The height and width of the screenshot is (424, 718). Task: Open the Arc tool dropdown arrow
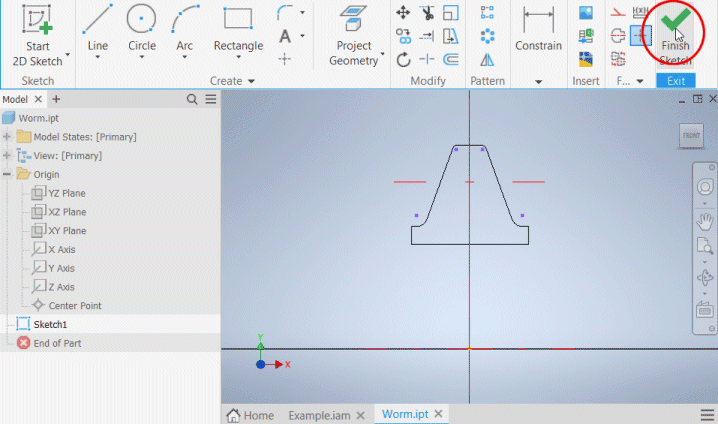185,57
